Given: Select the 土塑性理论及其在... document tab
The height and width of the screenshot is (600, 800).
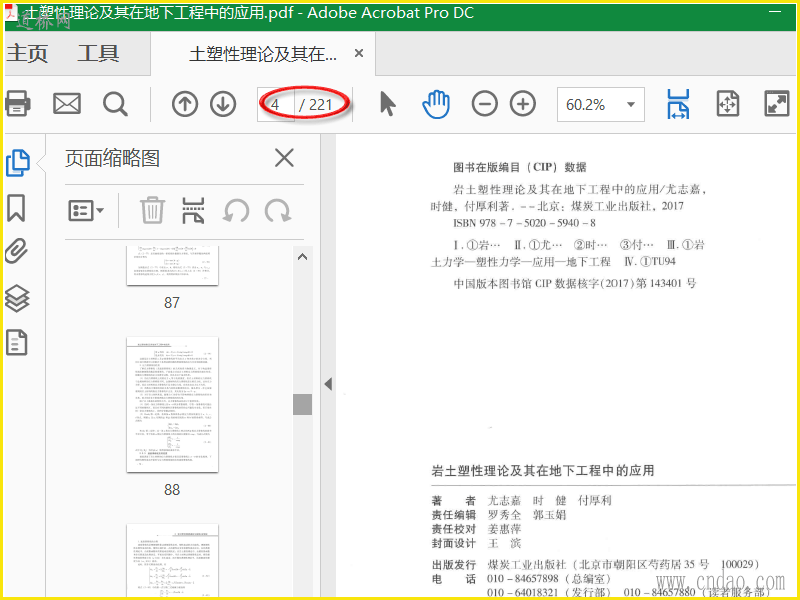Looking at the screenshot, I should pyautogui.click(x=263, y=54).
